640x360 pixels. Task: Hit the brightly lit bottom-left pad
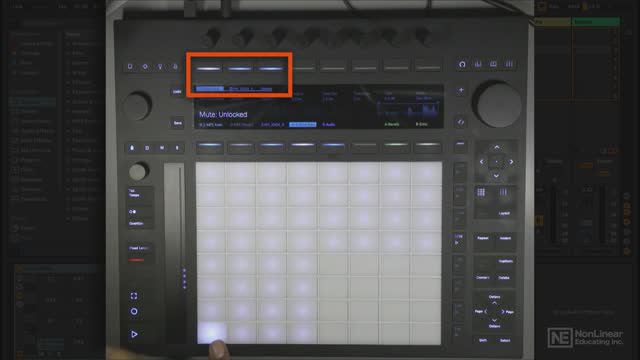coord(211,333)
